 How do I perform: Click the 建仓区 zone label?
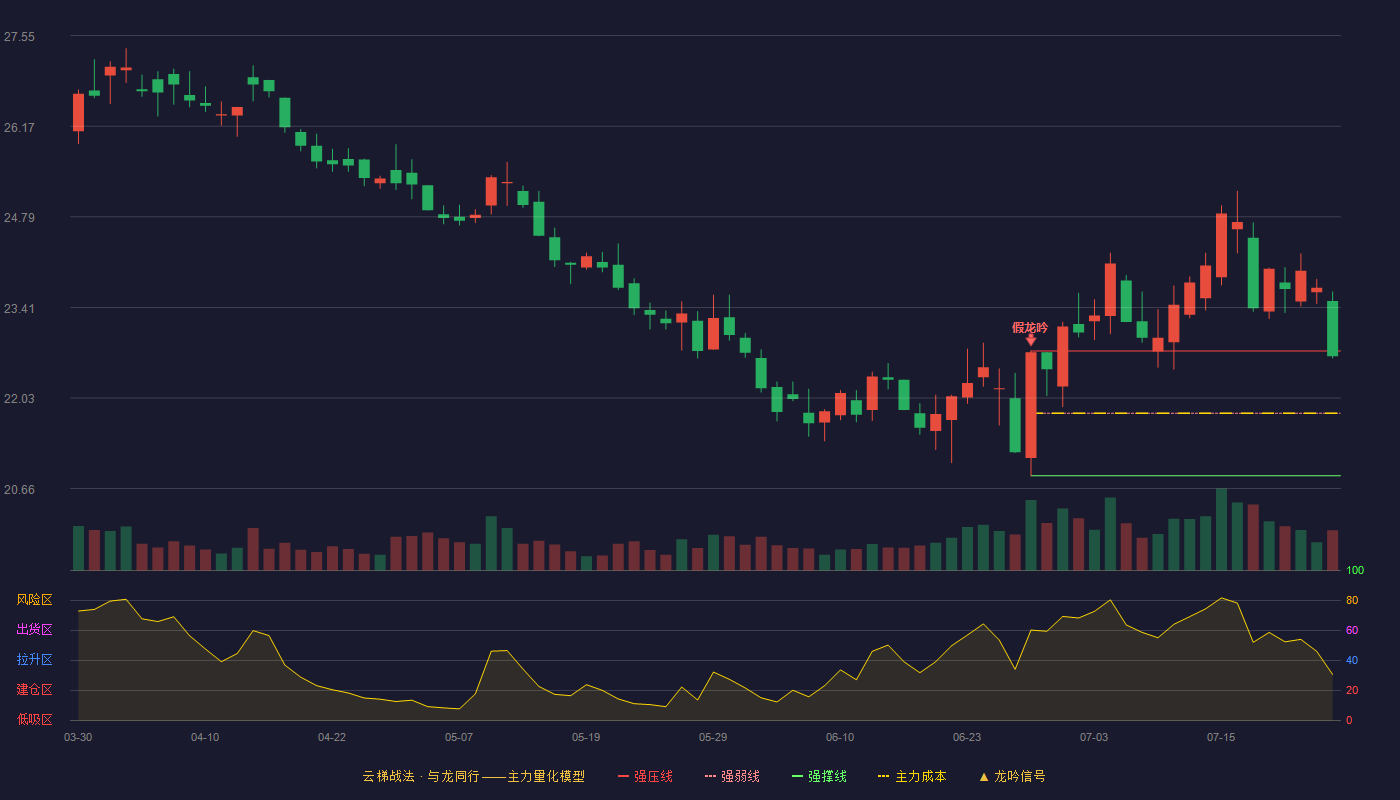[34, 690]
